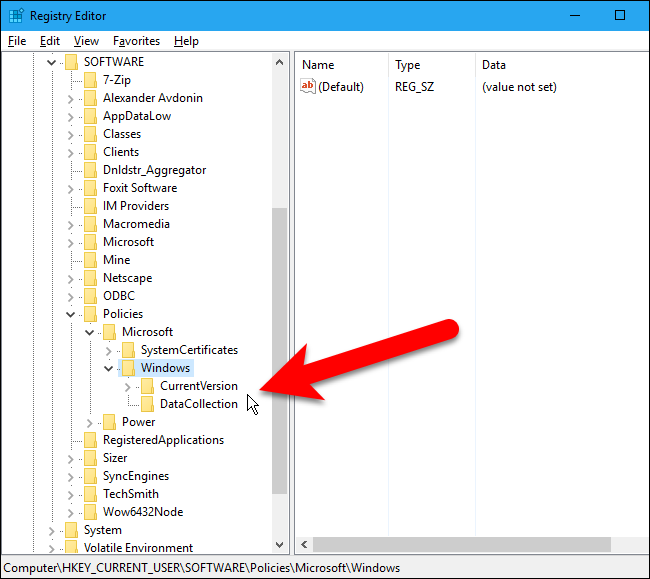
Task: Select the 7-Zip folder icon
Action: [x=90, y=80]
